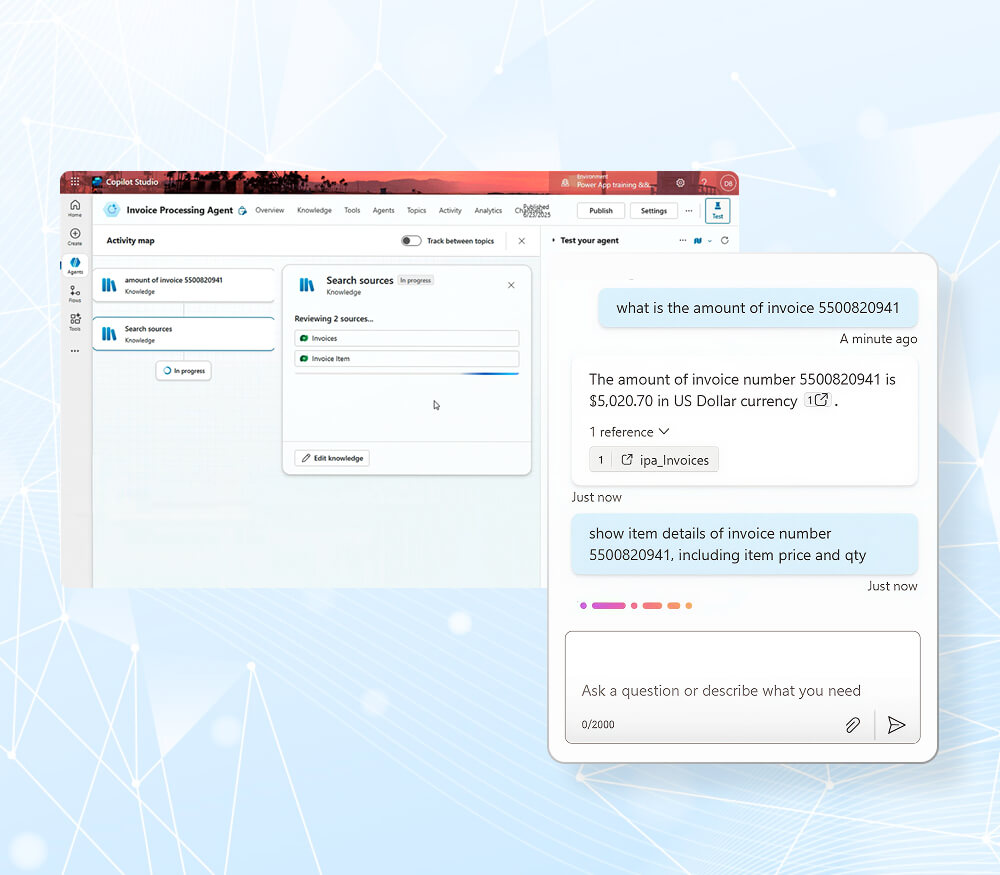Switch to the Knowledge tab
This screenshot has width=1000, height=875.
pyautogui.click(x=314, y=211)
